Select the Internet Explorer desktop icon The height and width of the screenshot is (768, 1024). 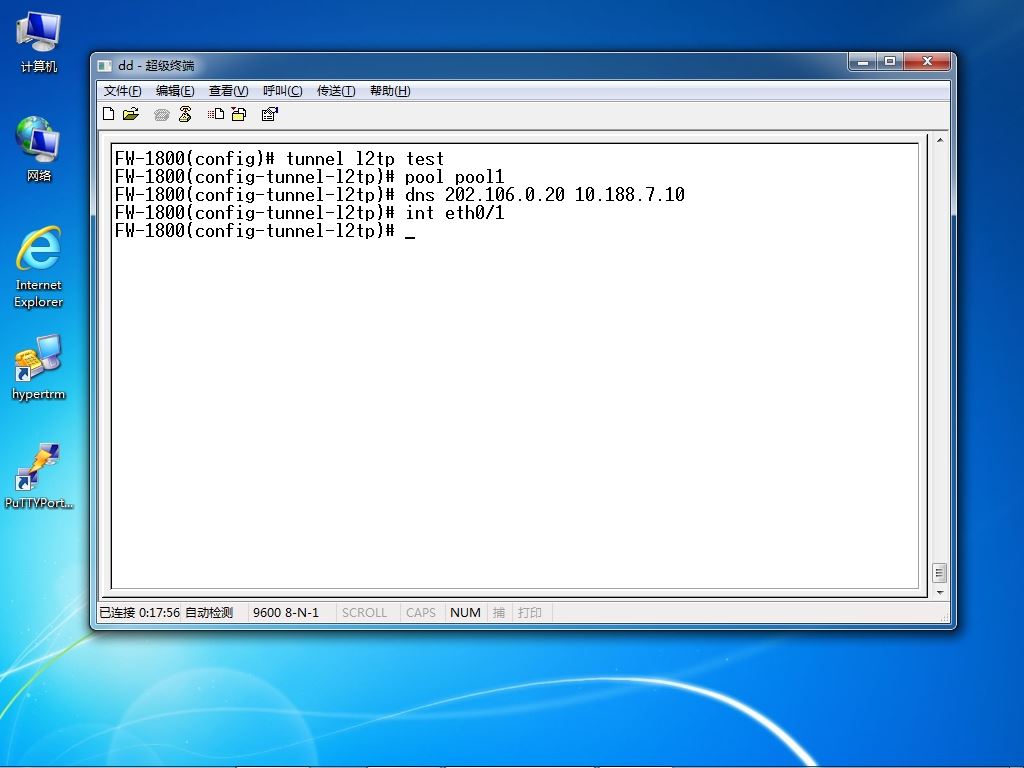(x=39, y=267)
